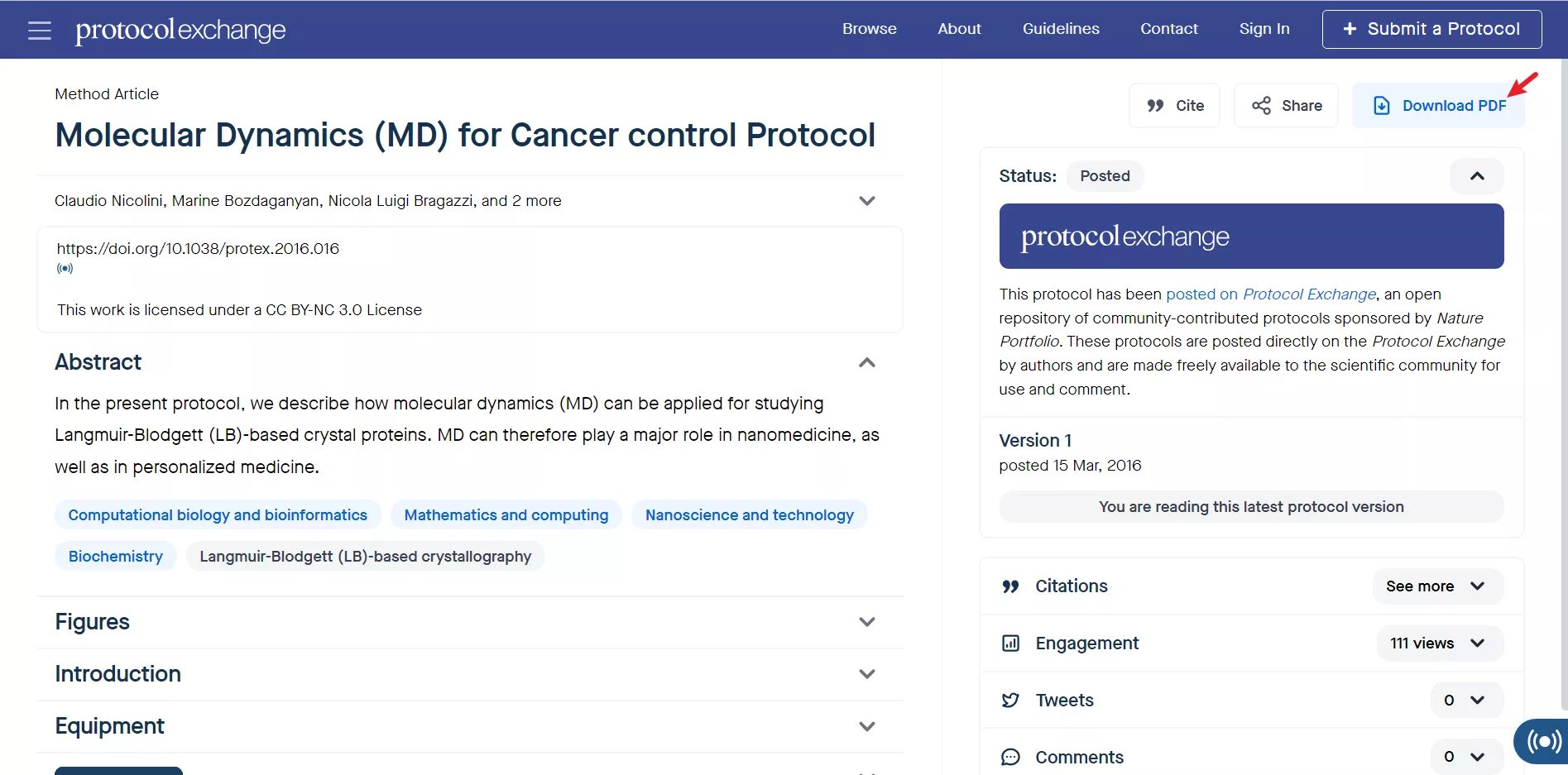
Task: Click the Comments bubble icon
Action: (x=1010, y=757)
